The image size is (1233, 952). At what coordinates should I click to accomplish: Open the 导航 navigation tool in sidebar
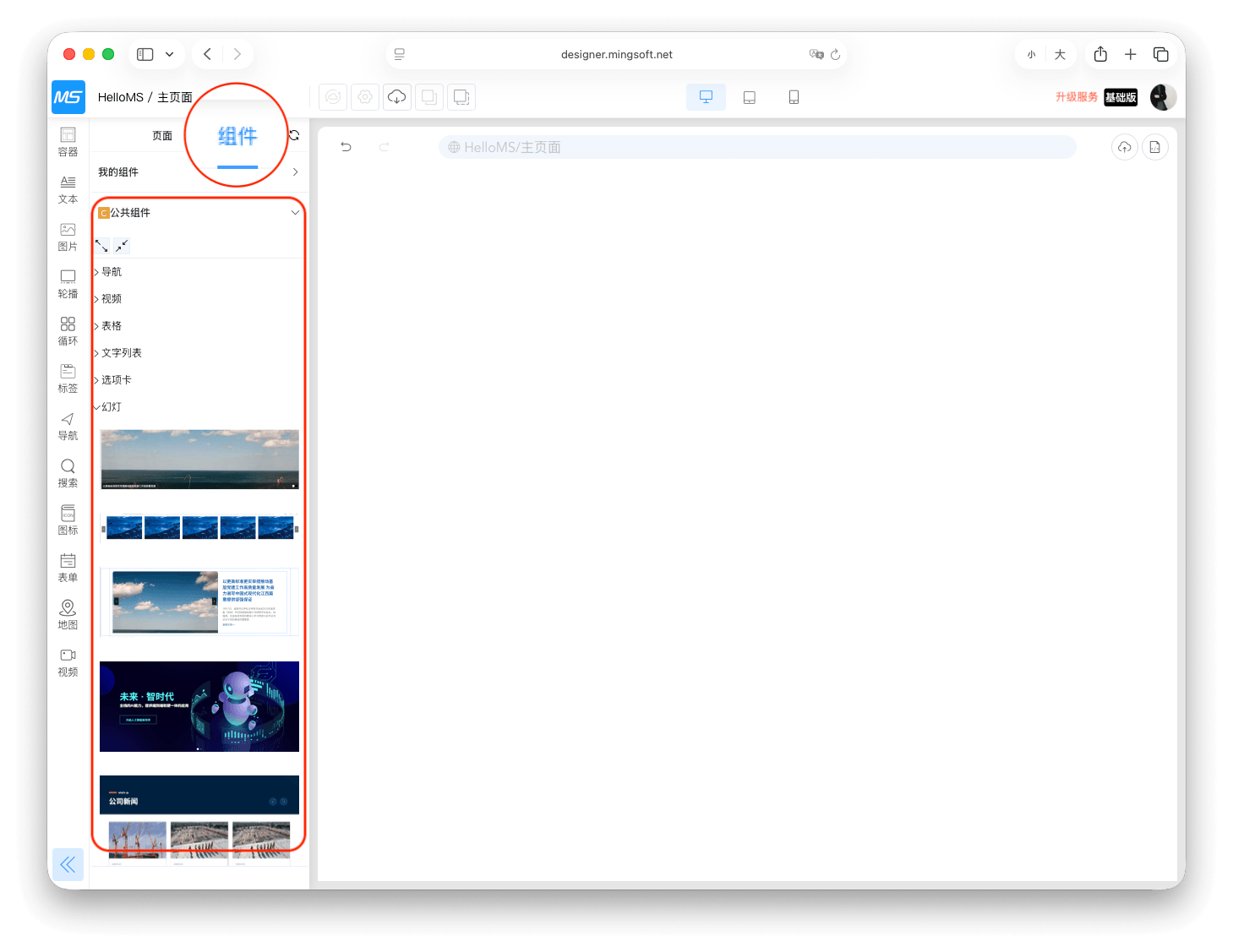68,426
